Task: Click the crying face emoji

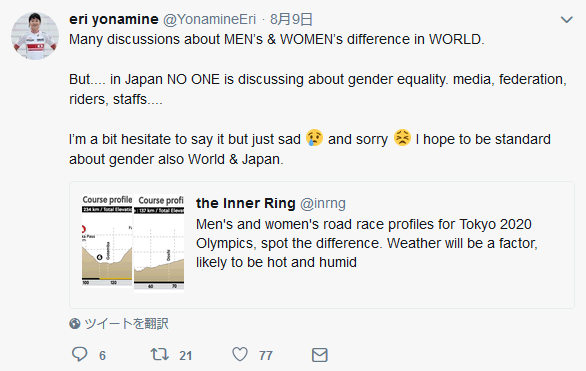Action: (x=314, y=138)
